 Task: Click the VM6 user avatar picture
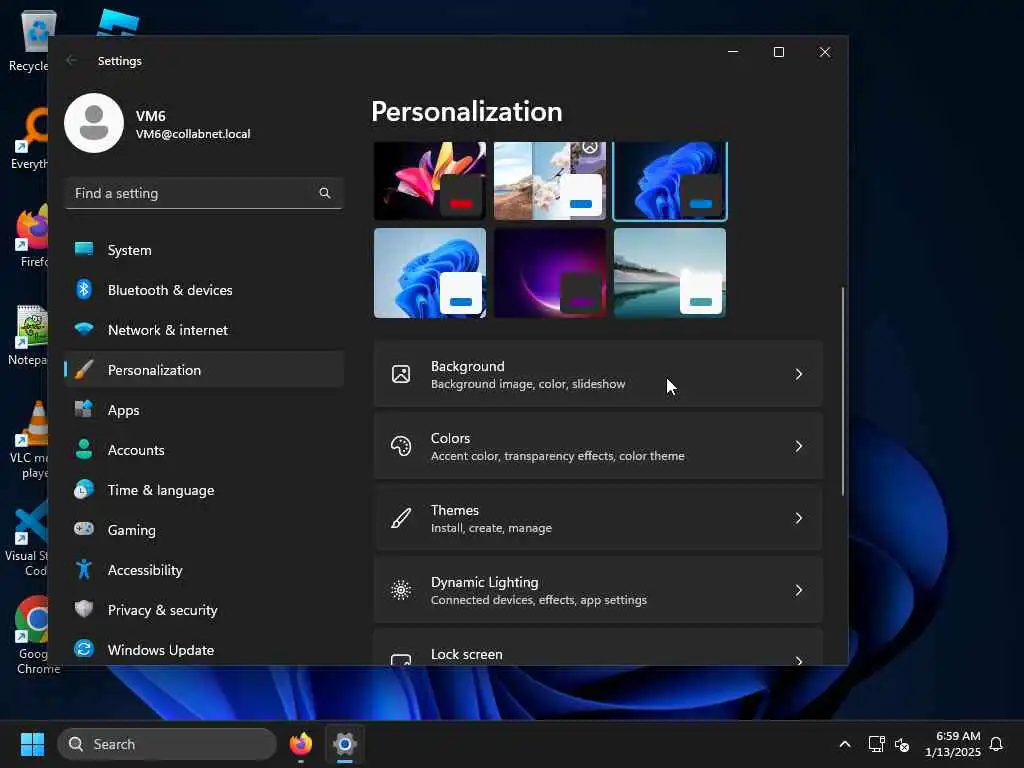coord(94,123)
